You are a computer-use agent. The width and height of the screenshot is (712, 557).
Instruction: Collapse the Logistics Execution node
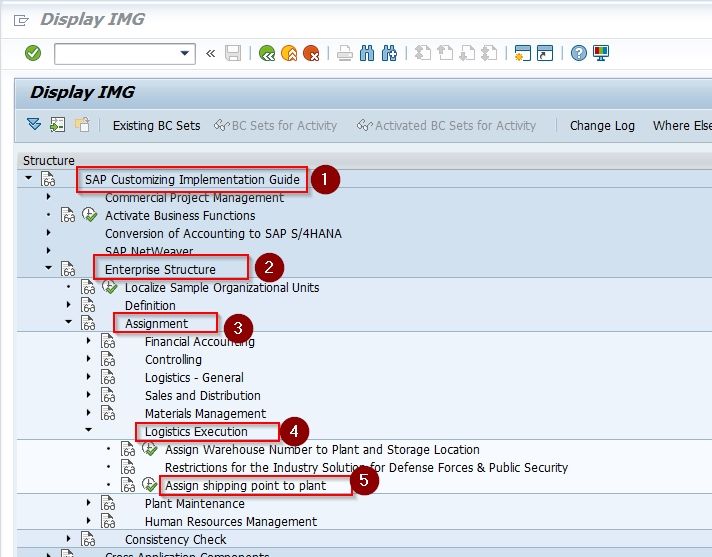click(89, 429)
